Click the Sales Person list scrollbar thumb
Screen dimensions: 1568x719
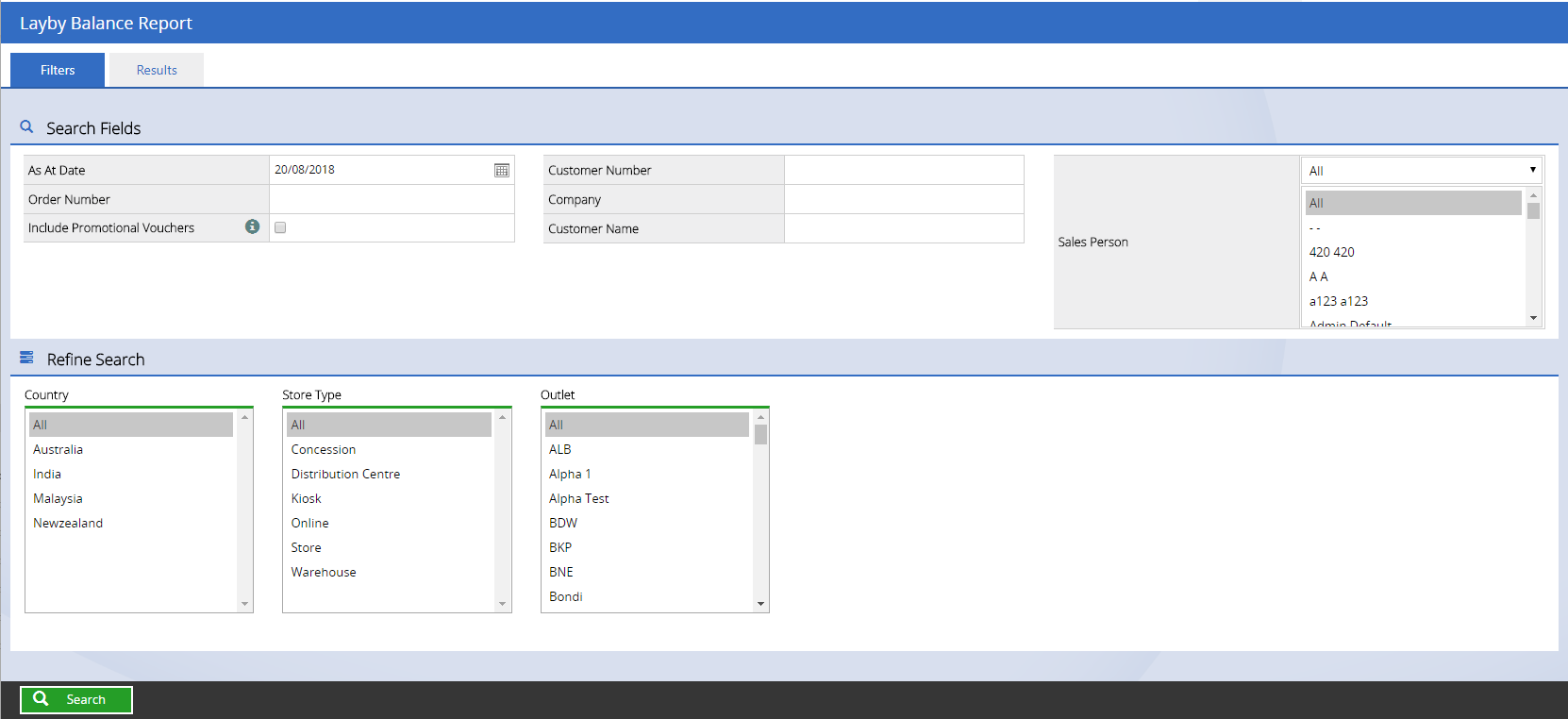[1533, 210]
